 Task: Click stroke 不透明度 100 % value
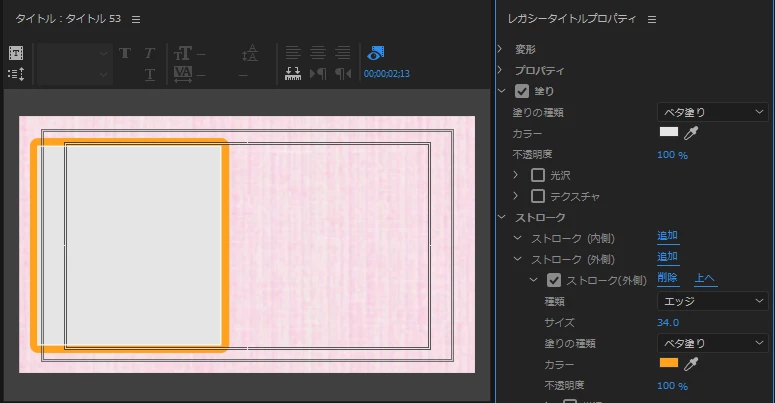pos(672,386)
